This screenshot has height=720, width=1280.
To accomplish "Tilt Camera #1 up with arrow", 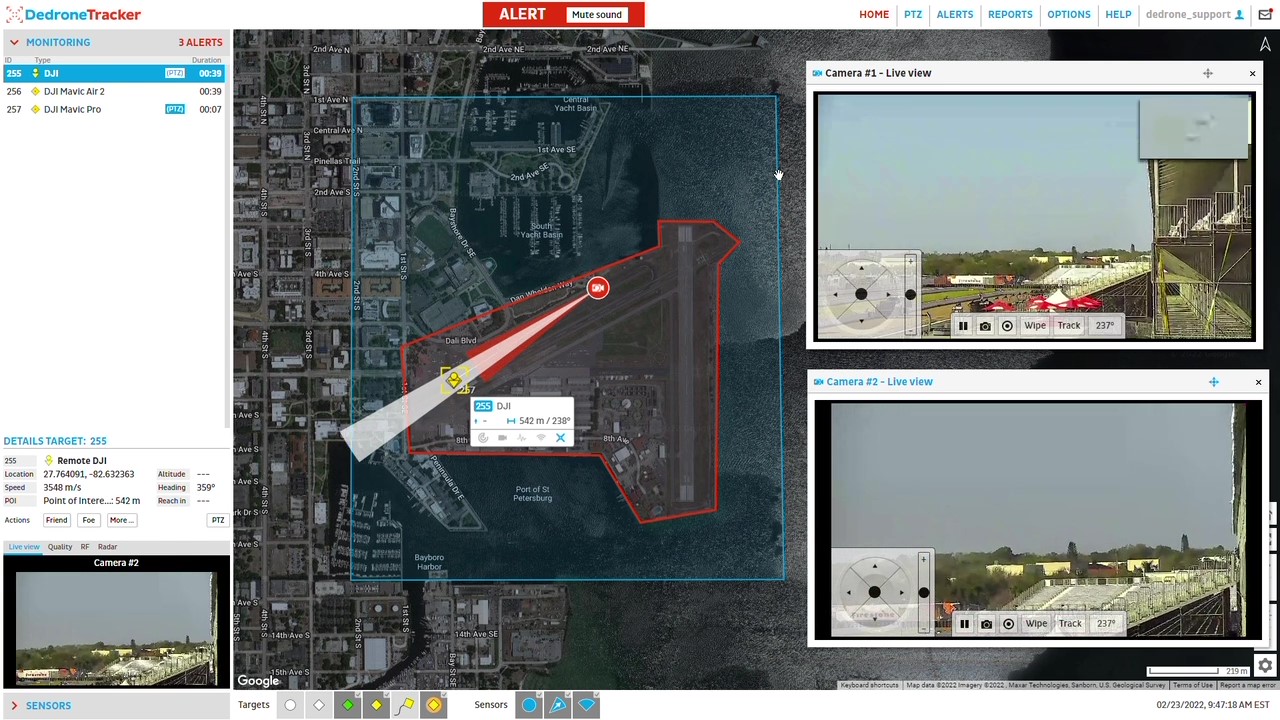I will (x=861, y=268).
